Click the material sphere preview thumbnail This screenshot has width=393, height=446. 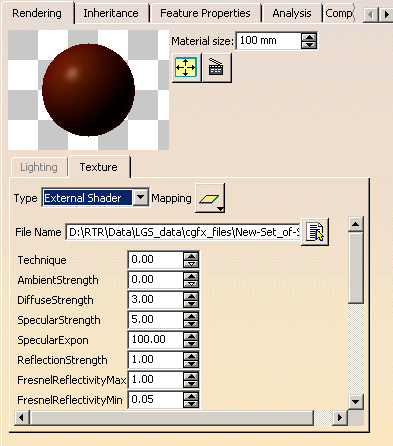[x=88, y=90]
